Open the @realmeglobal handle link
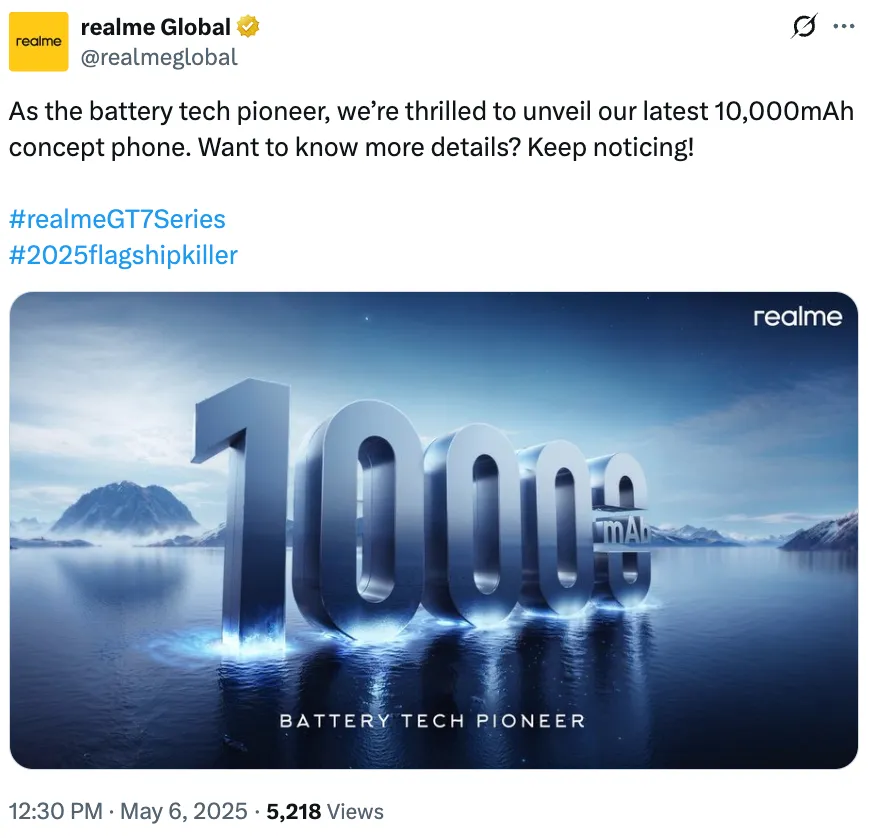This screenshot has height=838, width=880. click(159, 57)
